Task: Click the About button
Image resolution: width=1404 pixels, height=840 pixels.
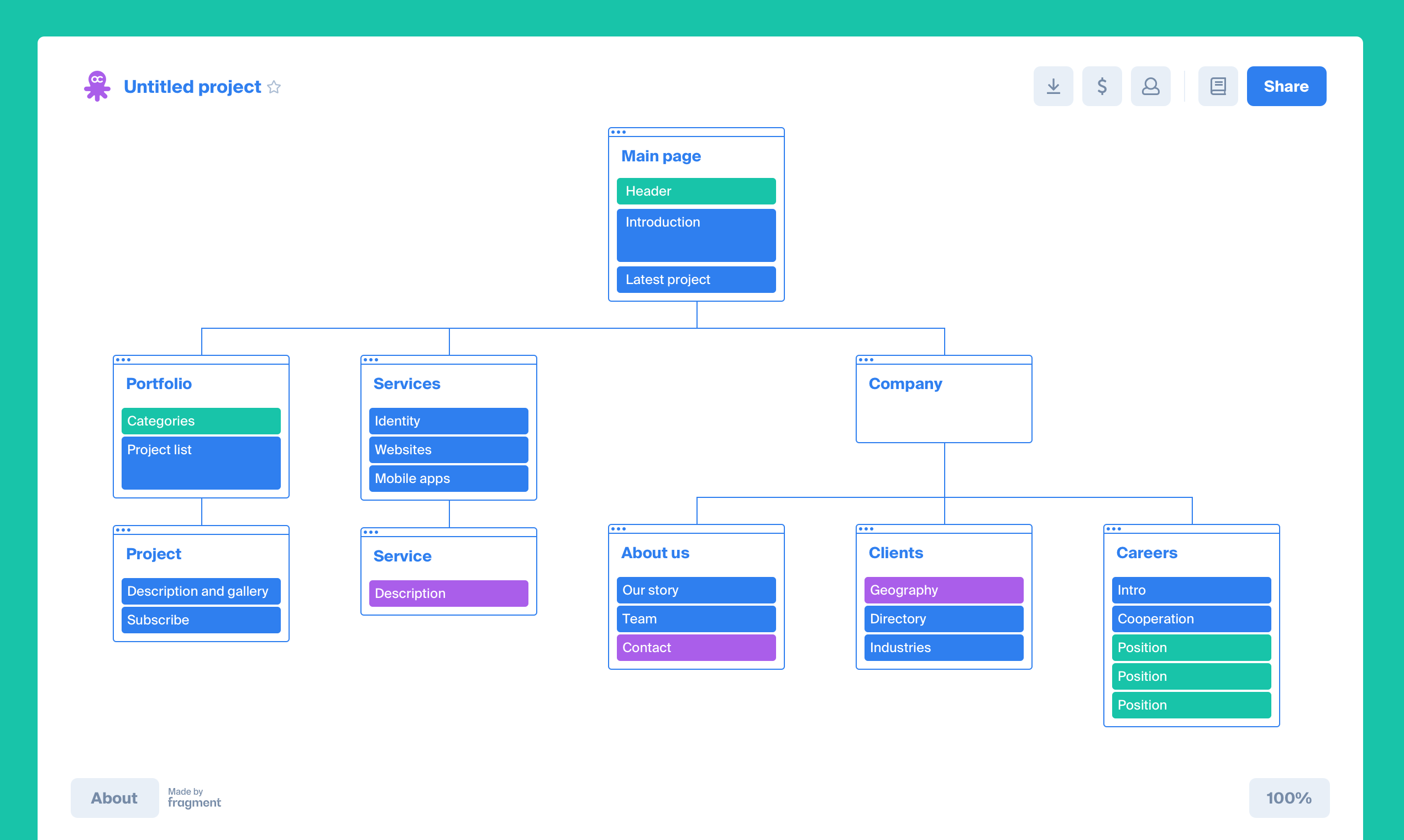Action: pyautogui.click(x=114, y=797)
